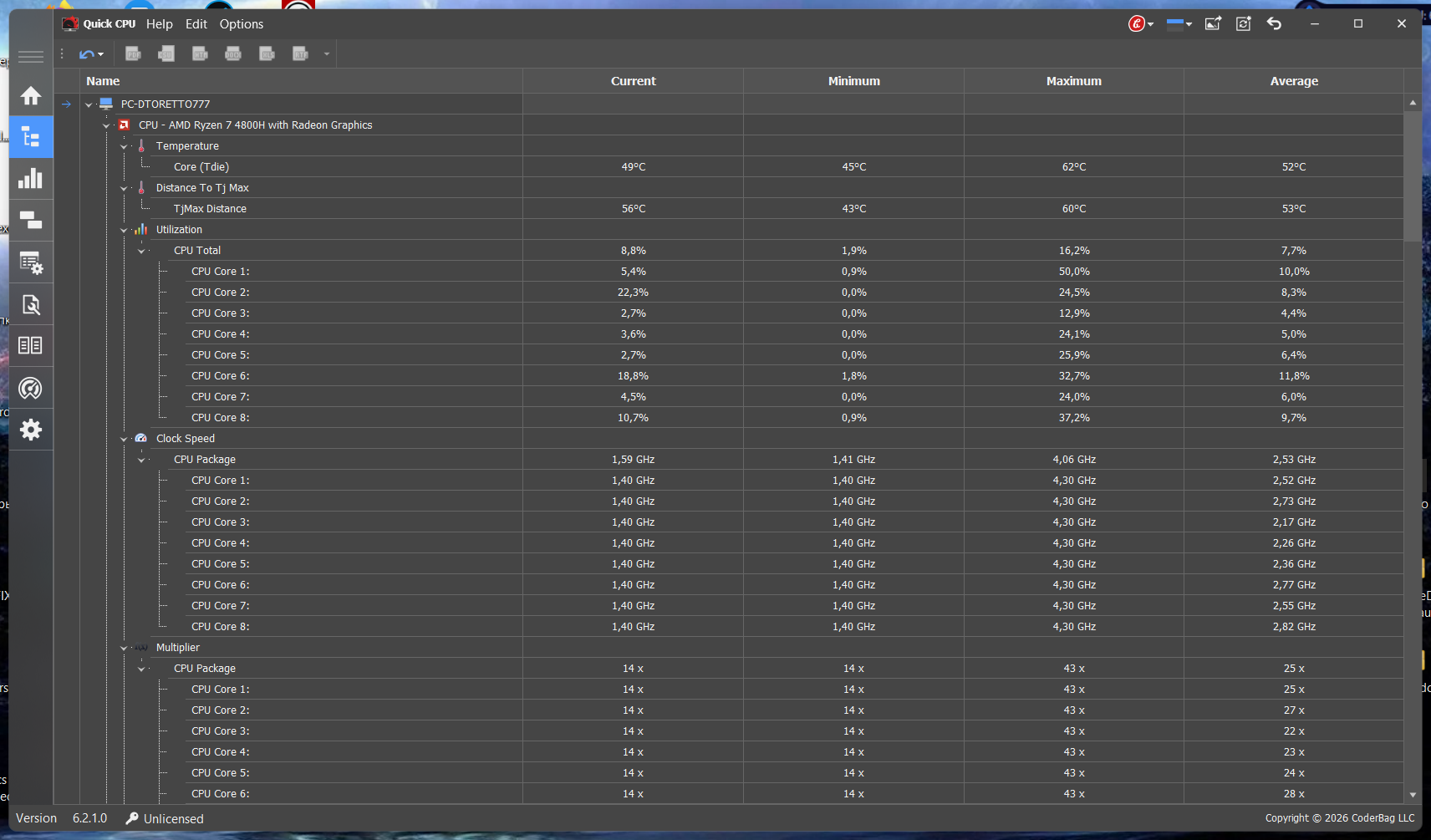This screenshot has width=1431, height=840.
Task: Export sensor data to CSV
Action: (x=166, y=54)
